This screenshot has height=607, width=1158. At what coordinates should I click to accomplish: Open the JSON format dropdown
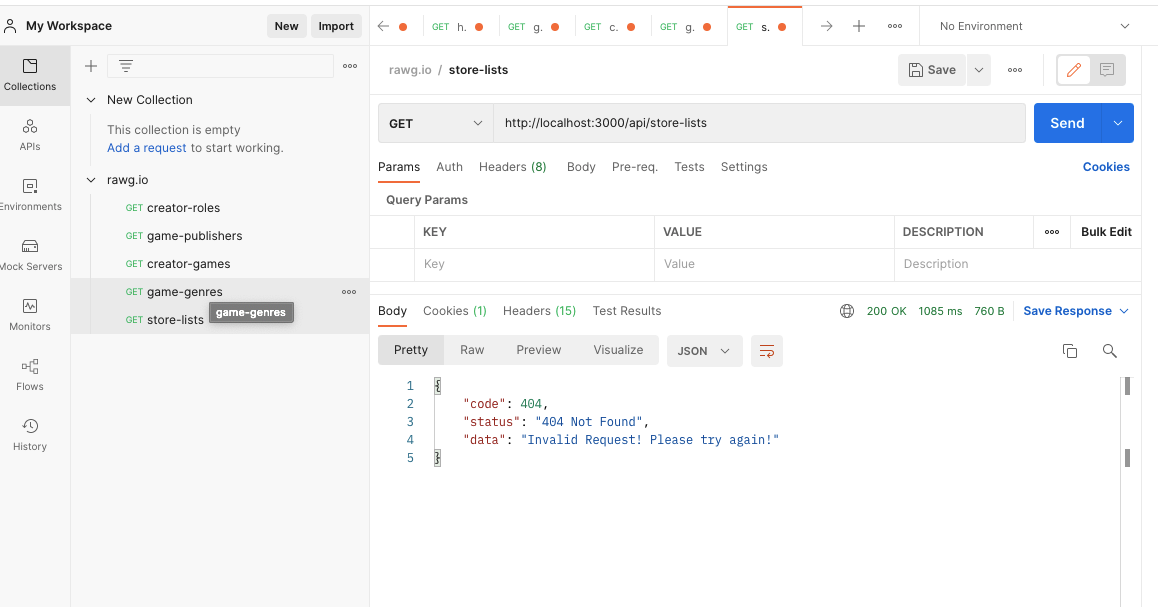tap(705, 351)
